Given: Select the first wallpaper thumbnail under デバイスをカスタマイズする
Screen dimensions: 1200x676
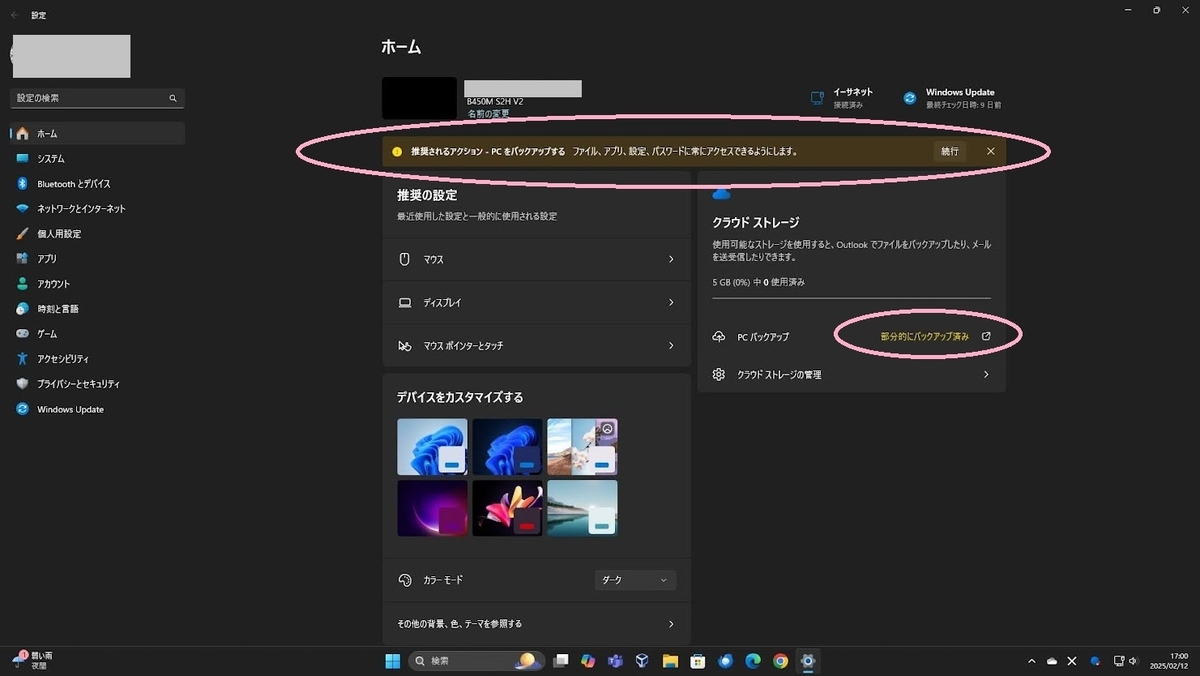Looking at the screenshot, I should [432, 446].
